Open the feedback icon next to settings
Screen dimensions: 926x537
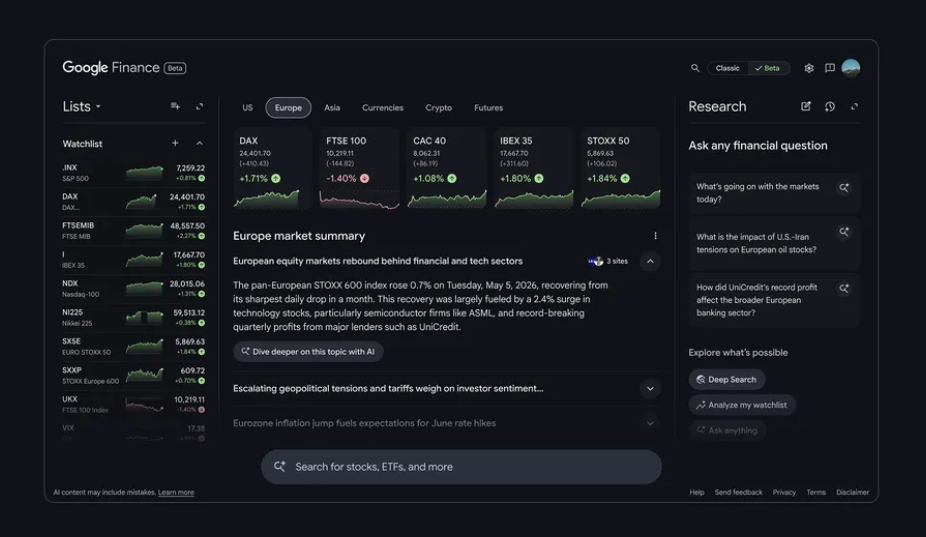tap(830, 69)
